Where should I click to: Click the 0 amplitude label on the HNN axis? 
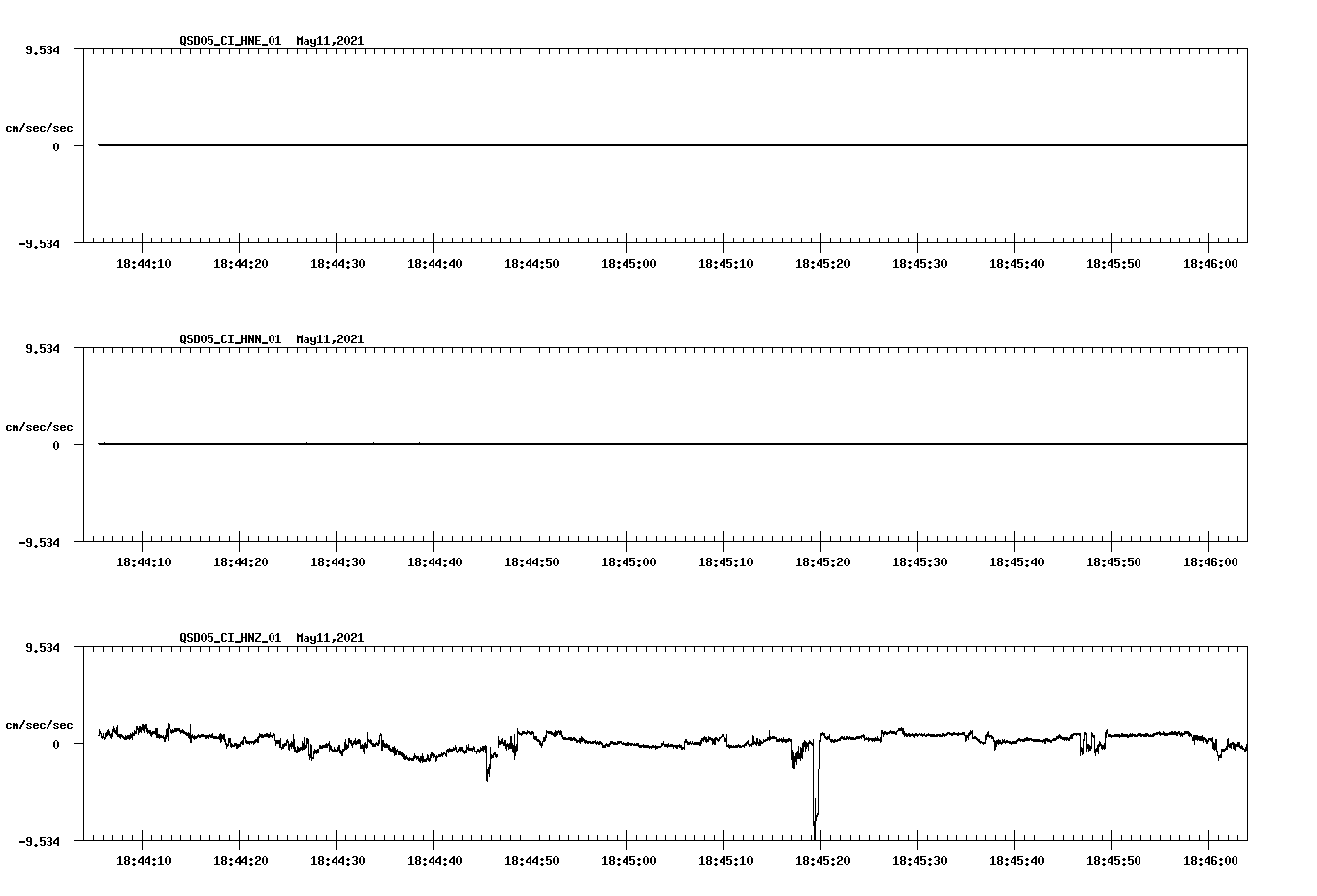(54, 444)
